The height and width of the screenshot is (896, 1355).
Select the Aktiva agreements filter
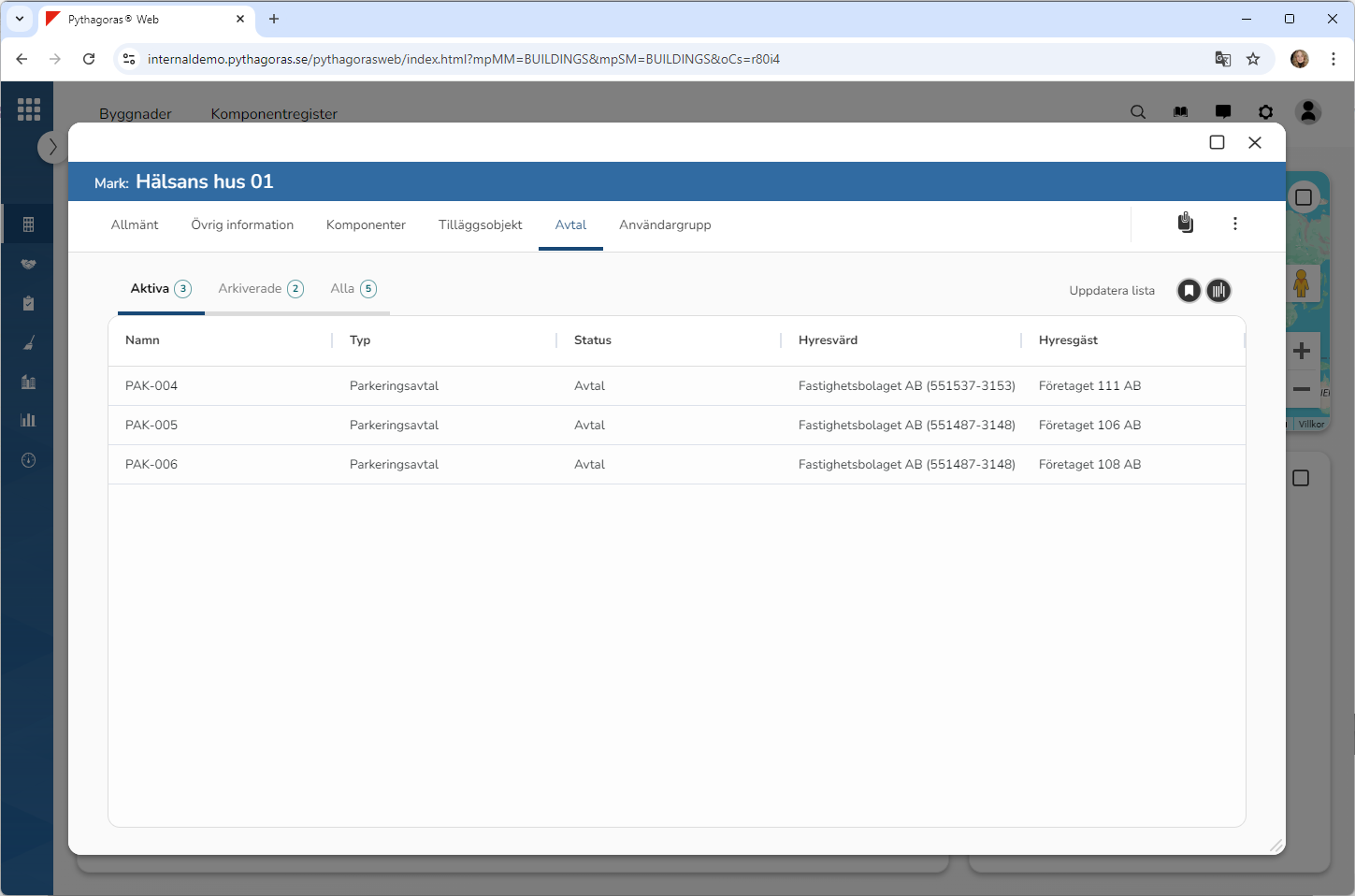(160, 289)
